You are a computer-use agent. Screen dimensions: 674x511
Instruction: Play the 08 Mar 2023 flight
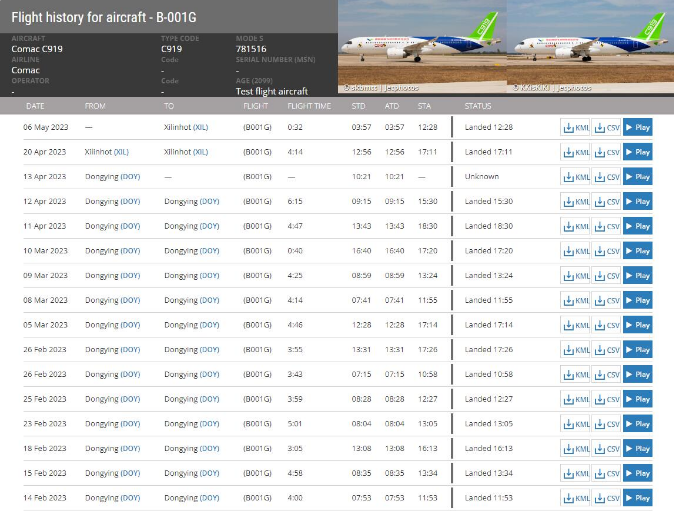(637, 300)
